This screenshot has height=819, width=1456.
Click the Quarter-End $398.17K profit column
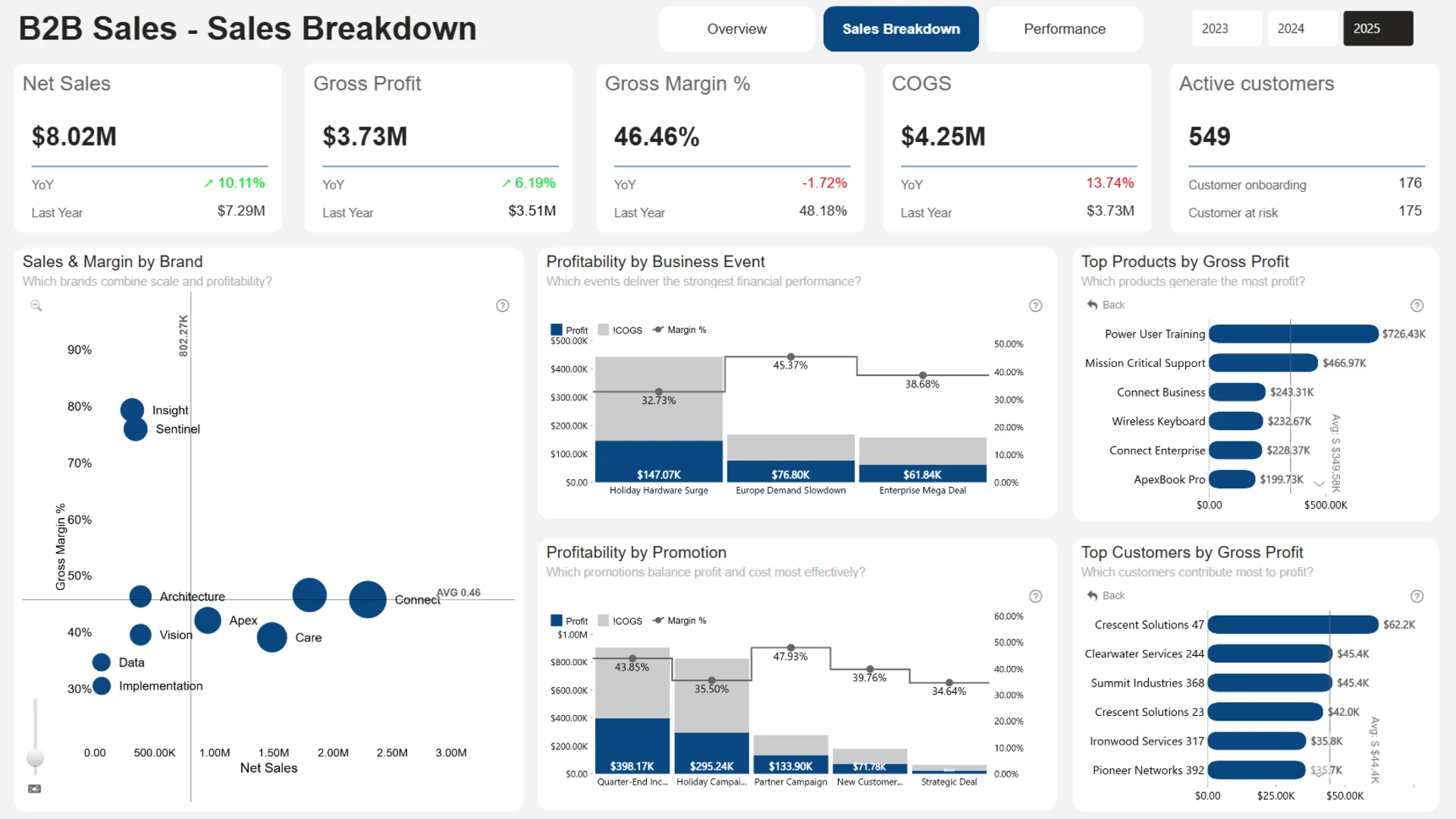[x=632, y=746]
